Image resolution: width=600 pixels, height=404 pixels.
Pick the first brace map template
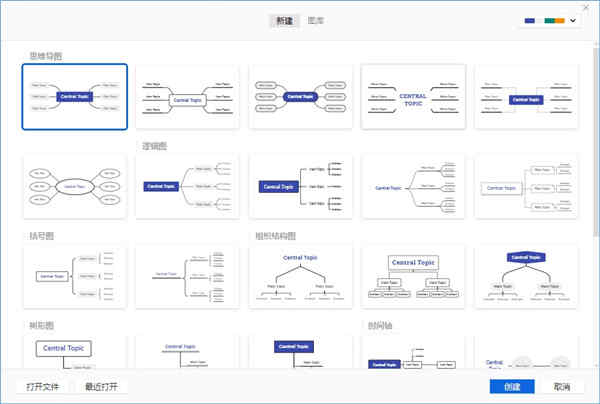coord(75,277)
